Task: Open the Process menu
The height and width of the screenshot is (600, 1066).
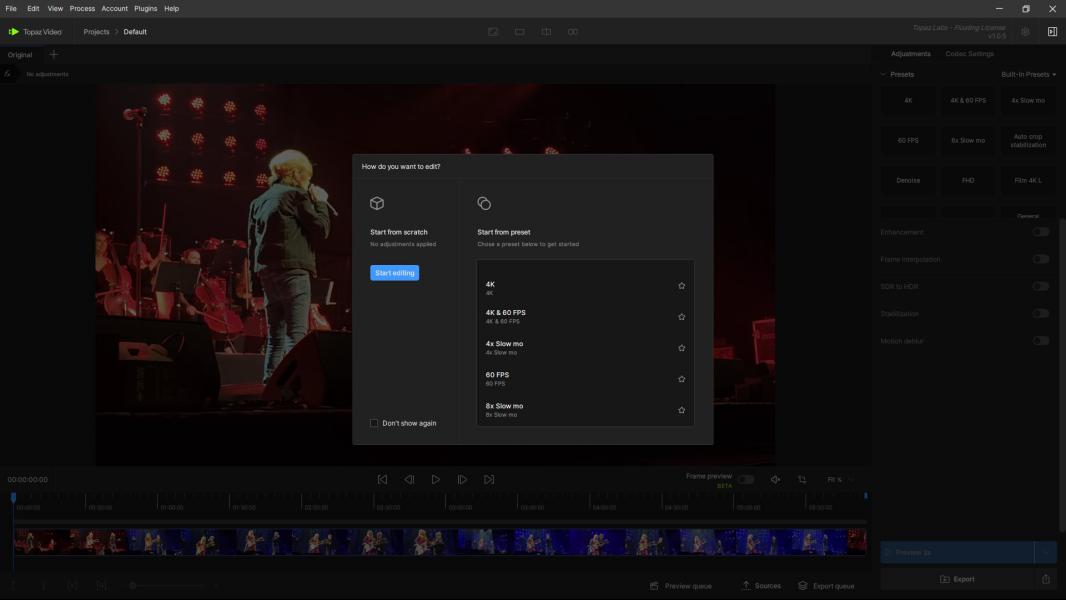Action: [82, 8]
